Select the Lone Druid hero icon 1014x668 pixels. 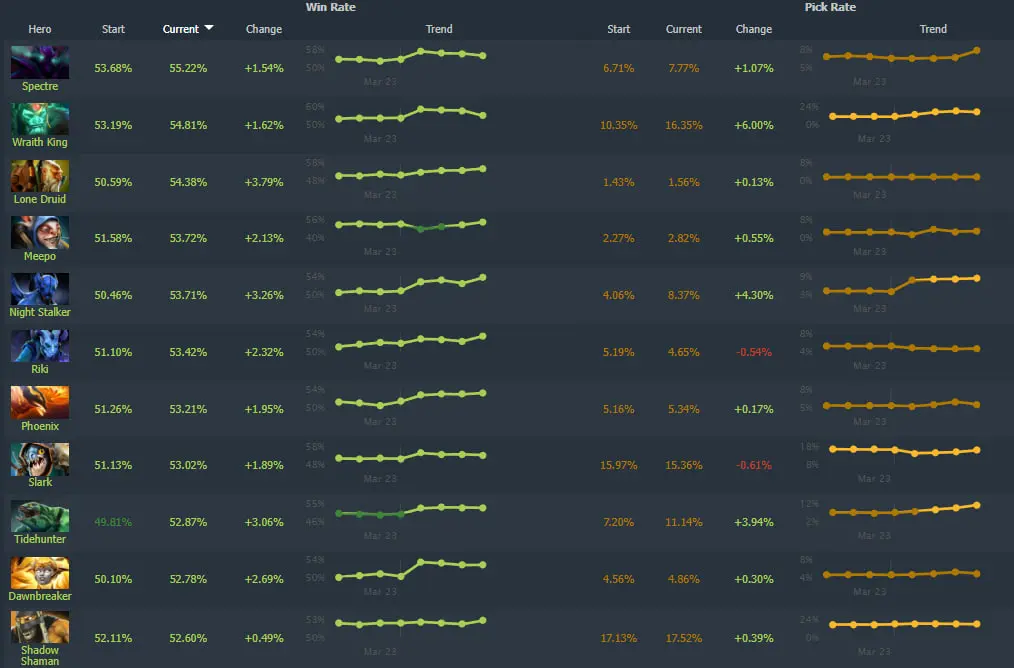[x=40, y=176]
